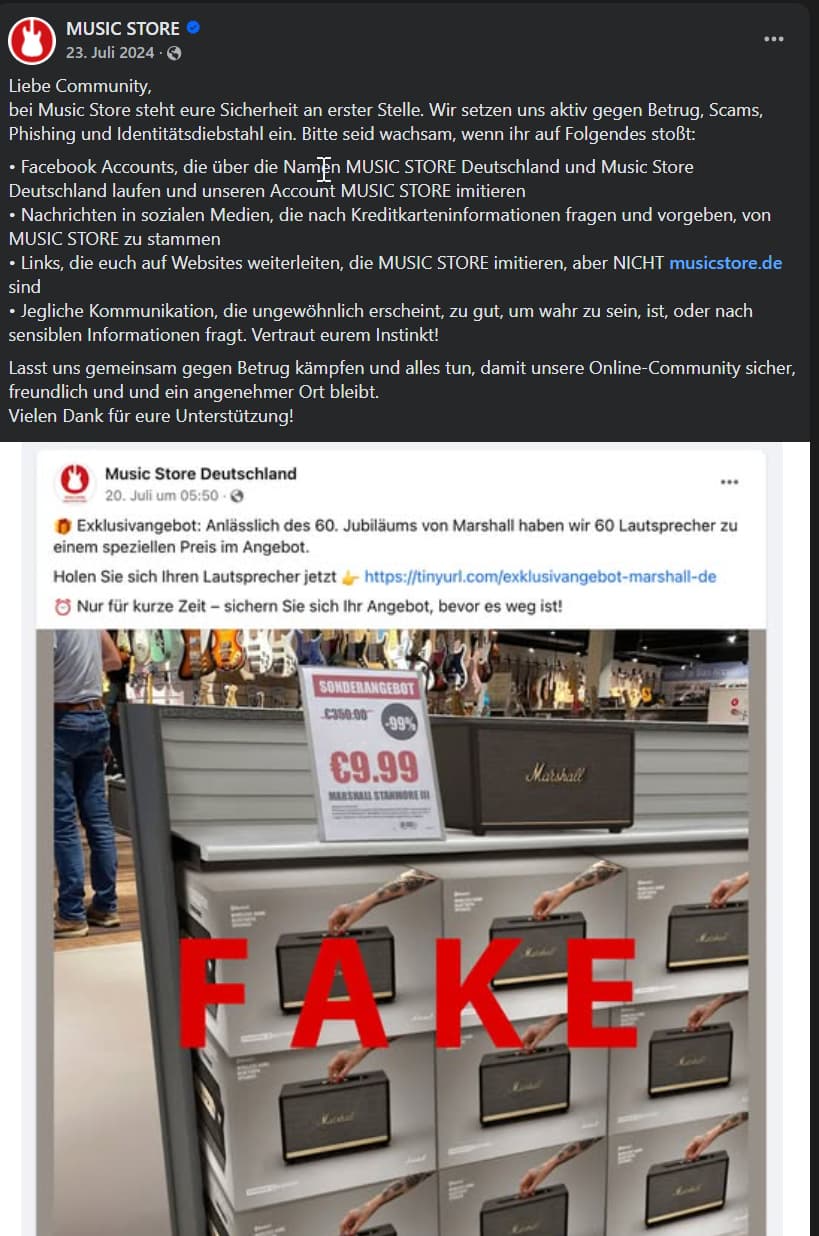Open the three-dot post options menu at top right
This screenshot has height=1236, width=819.
[x=774, y=39]
